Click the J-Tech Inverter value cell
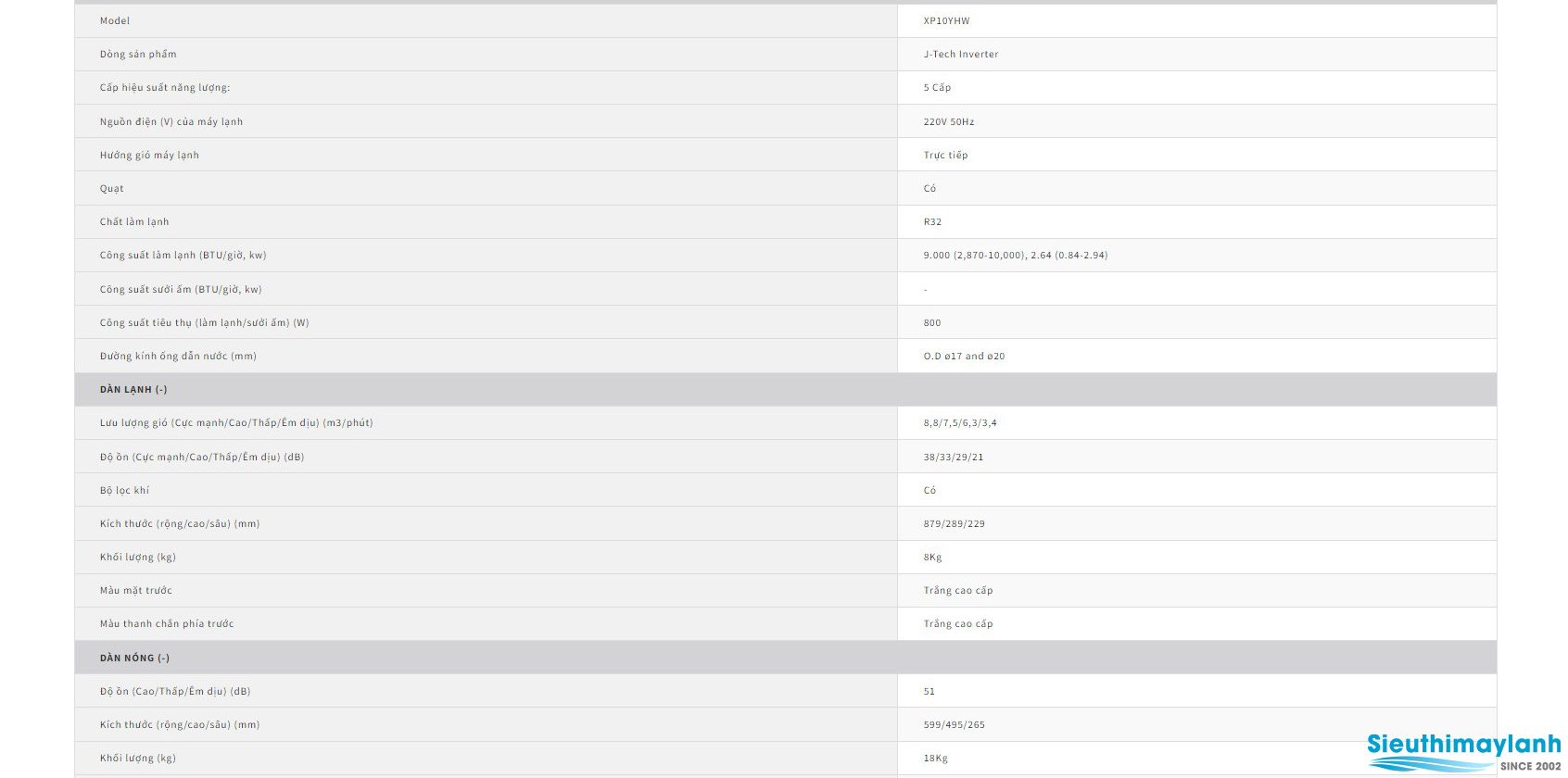Image resolution: width=1568 pixels, height=778 pixels. (x=1196, y=54)
